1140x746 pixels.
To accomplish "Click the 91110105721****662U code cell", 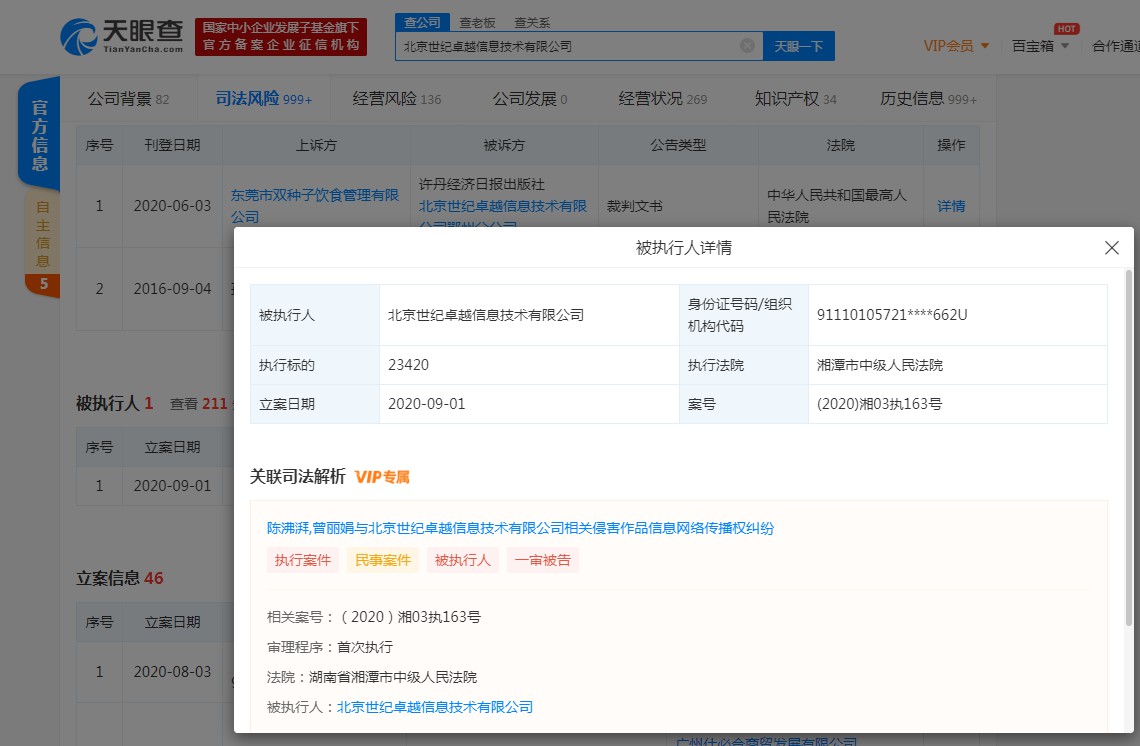I will [958, 315].
